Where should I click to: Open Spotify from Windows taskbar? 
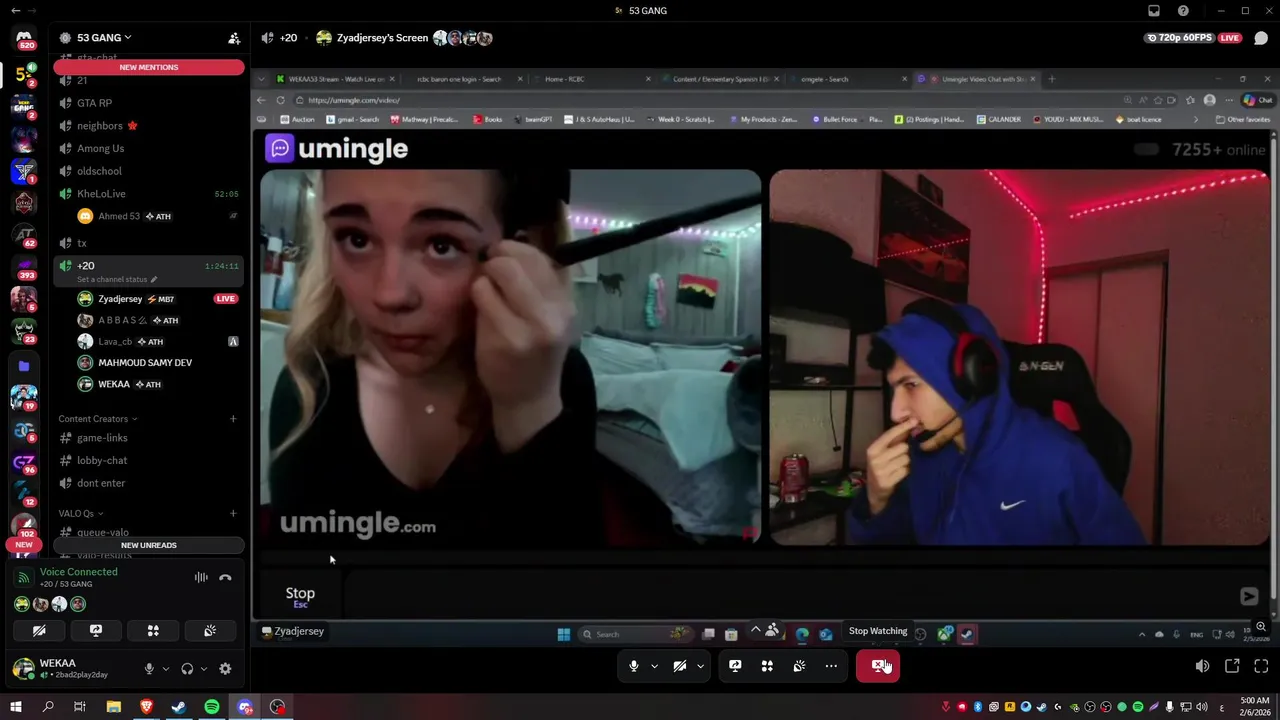point(212,707)
